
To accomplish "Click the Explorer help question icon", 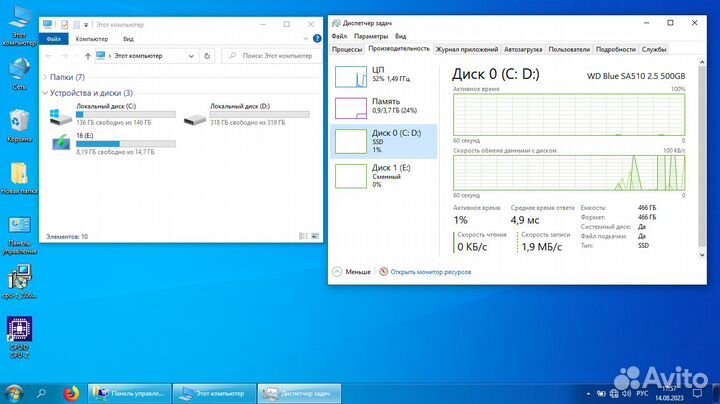I will pyautogui.click(x=317, y=39).
